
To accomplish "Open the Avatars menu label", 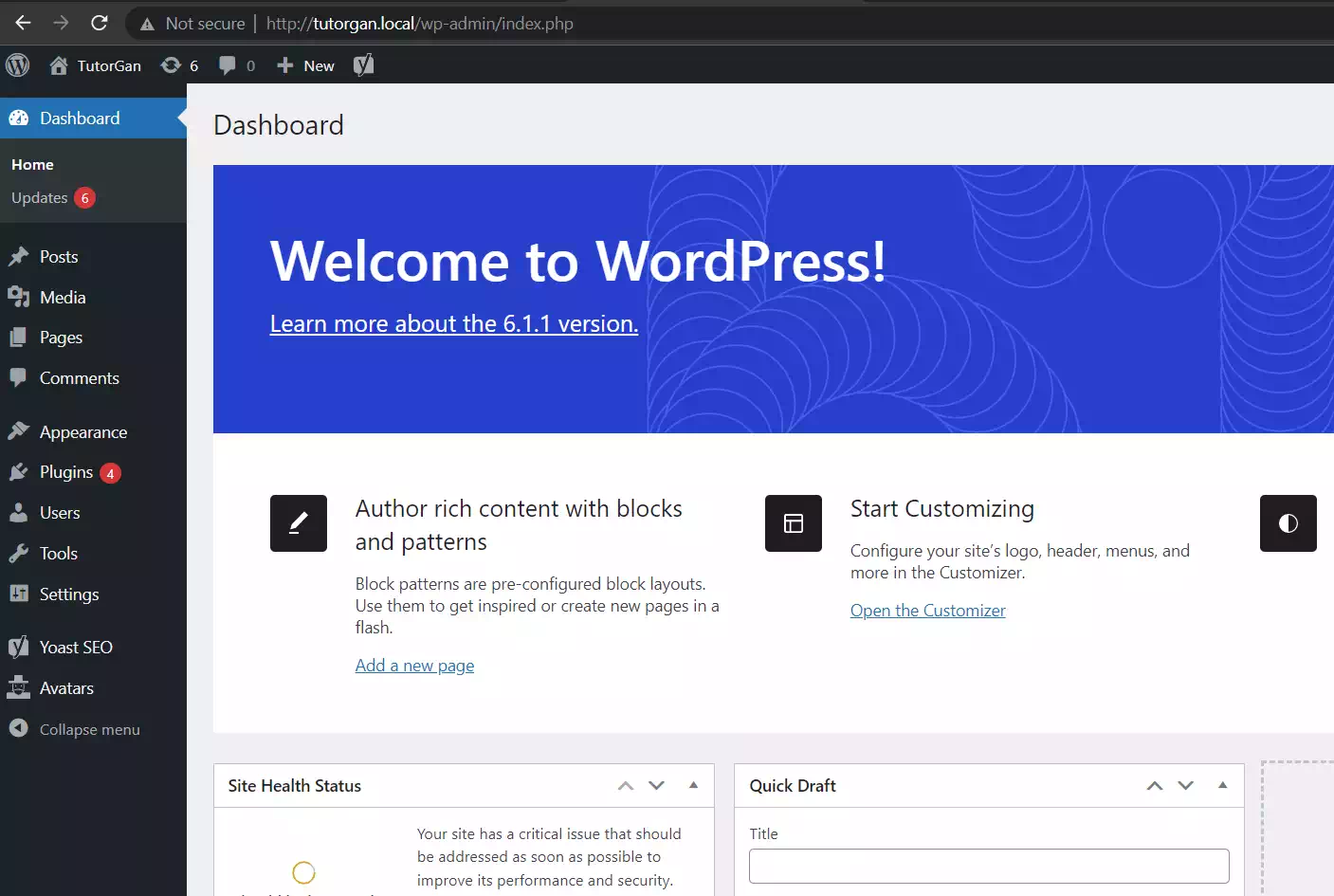I will 66,688.
